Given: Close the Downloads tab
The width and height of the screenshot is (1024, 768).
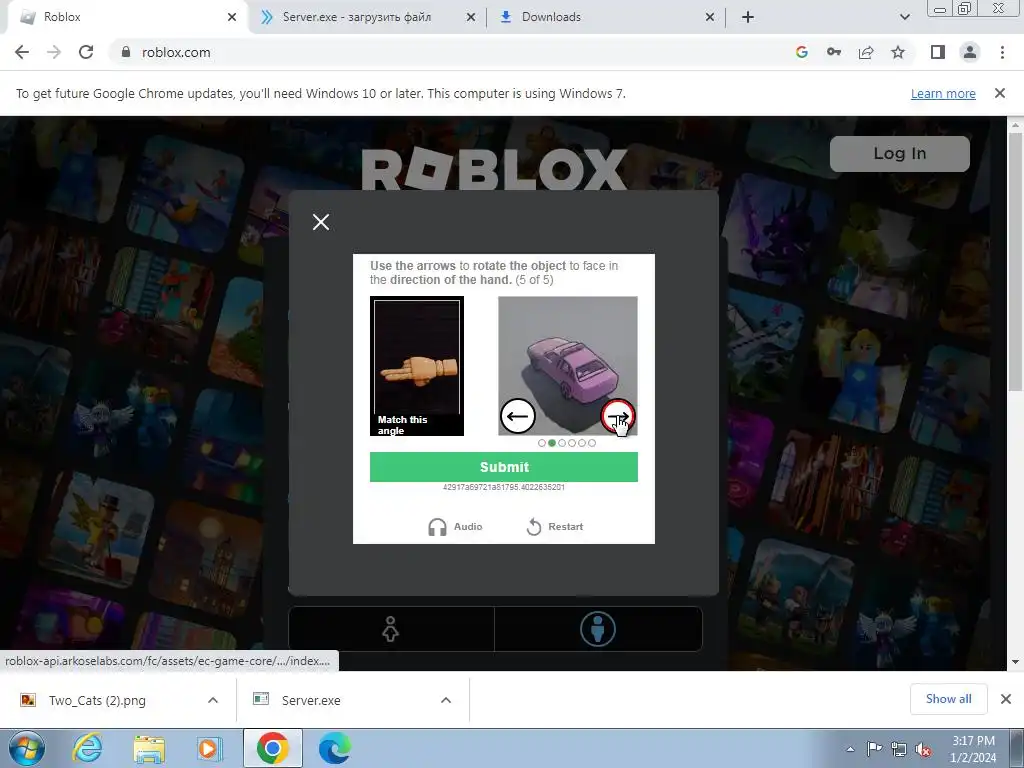Looking at the screenshot, I should 710,17.
